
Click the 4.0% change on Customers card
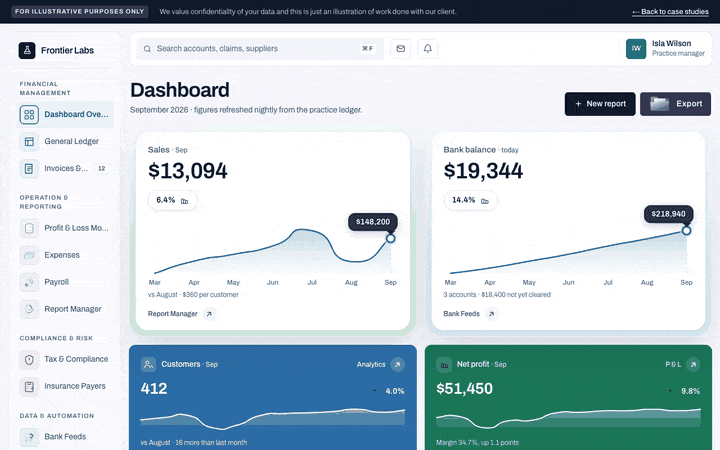(x=394, y=391)
